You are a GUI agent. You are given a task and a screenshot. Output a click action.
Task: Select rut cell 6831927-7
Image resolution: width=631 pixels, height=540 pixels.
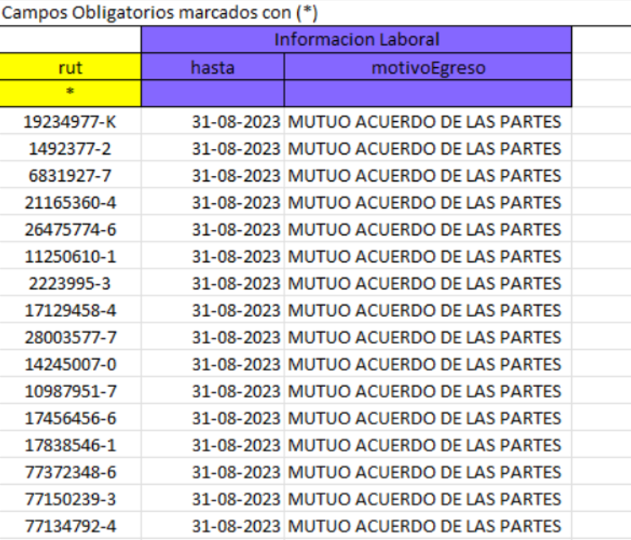[70, 175]
